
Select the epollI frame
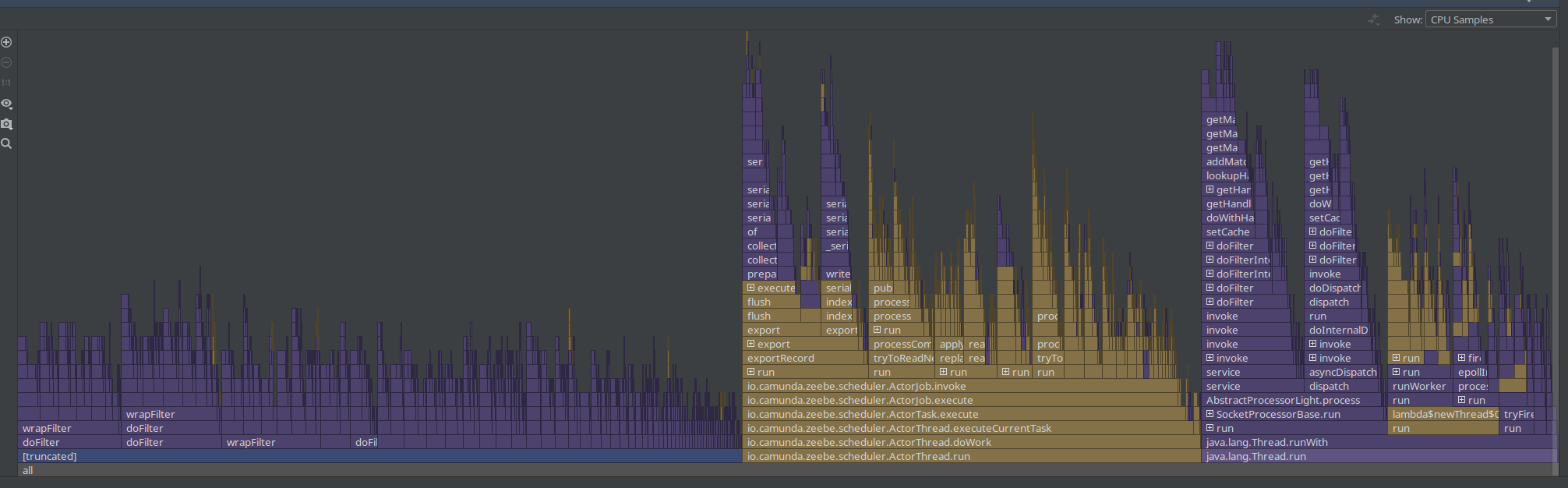point(1471,372)
